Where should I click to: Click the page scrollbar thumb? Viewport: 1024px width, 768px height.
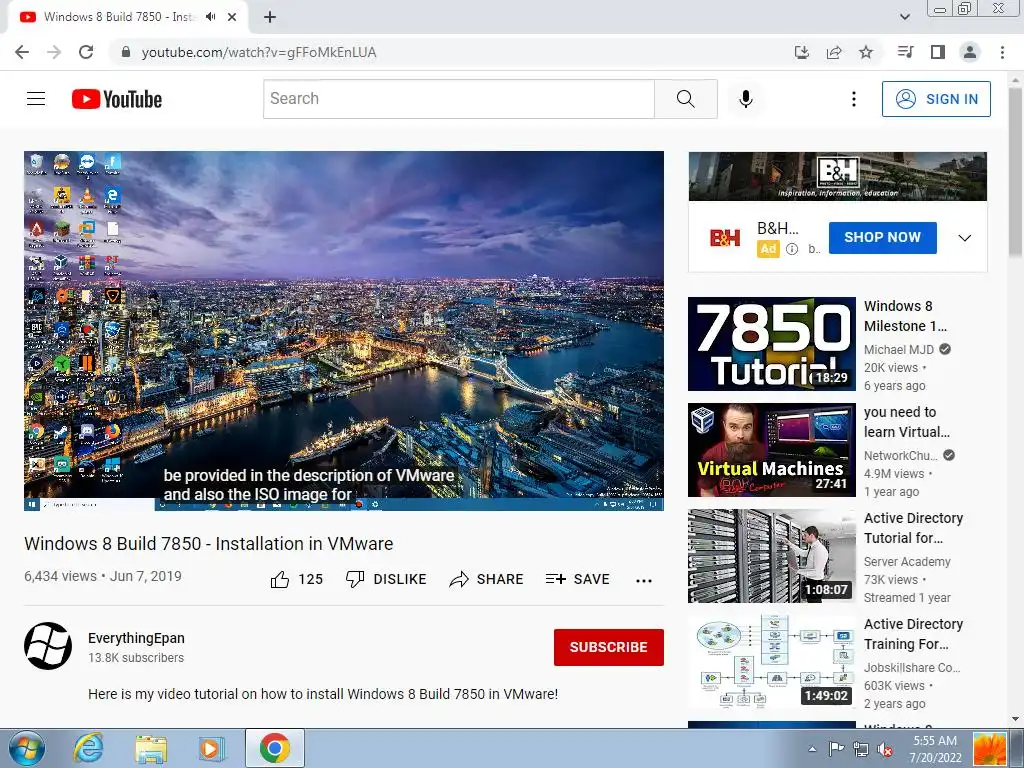click(x=1016, y=172)
